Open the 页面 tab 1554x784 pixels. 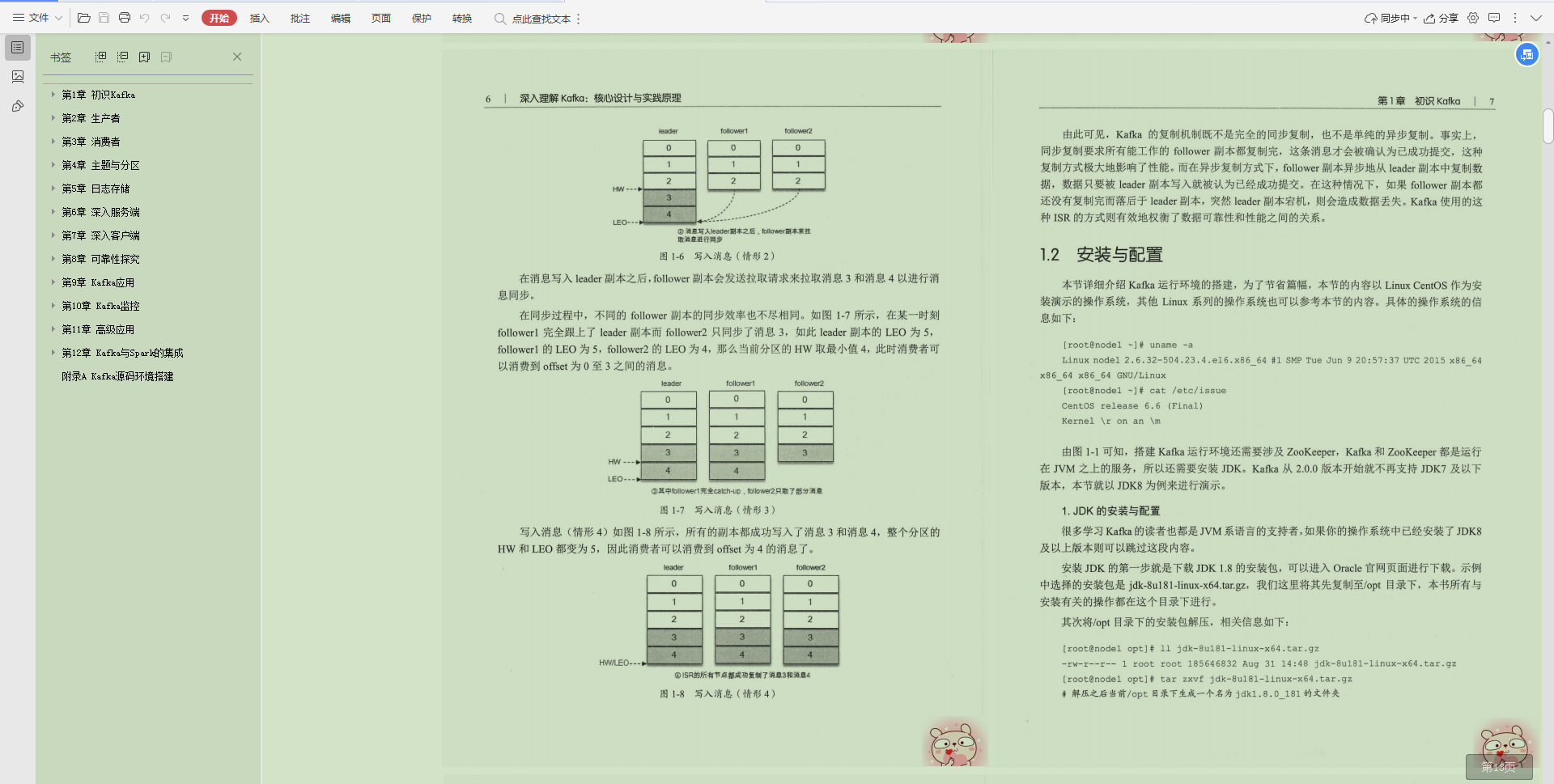point(380,18)
